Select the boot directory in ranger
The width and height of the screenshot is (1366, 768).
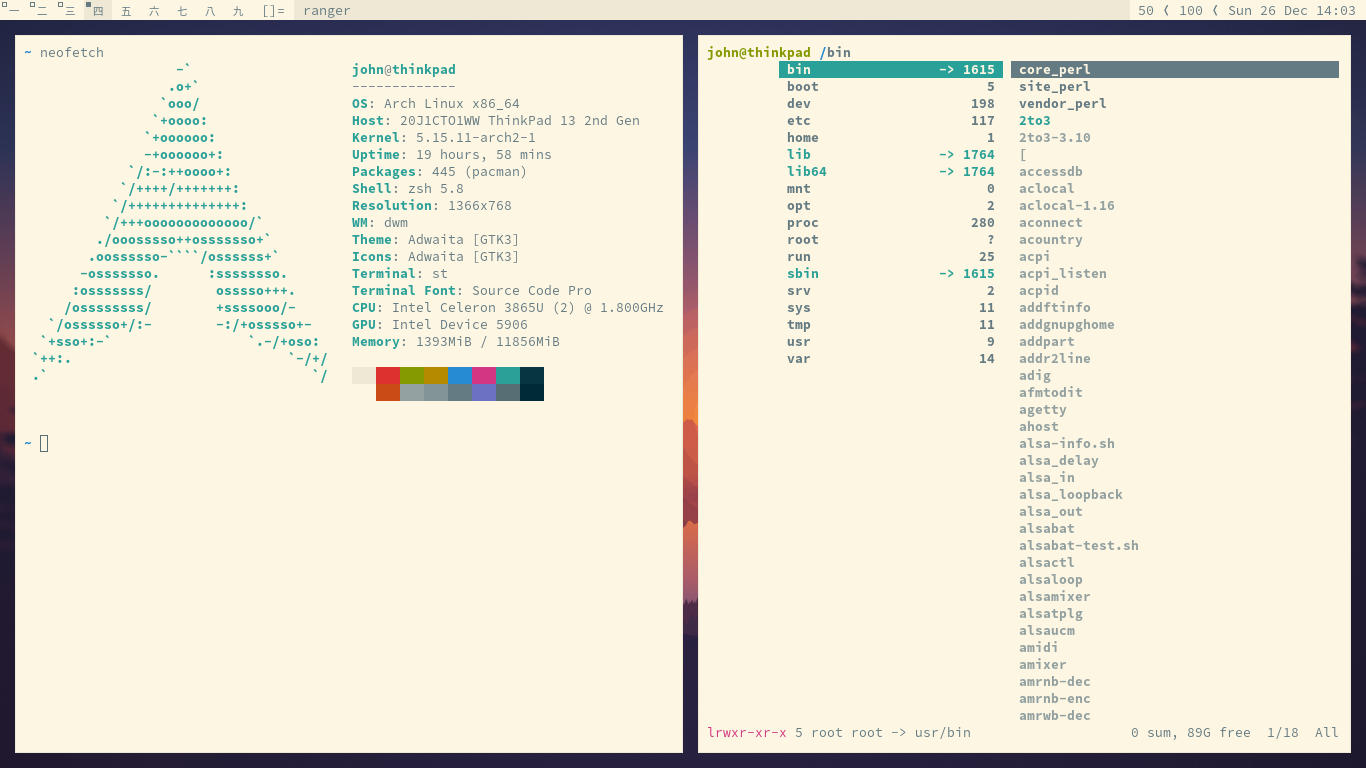(x=891, y=86)
